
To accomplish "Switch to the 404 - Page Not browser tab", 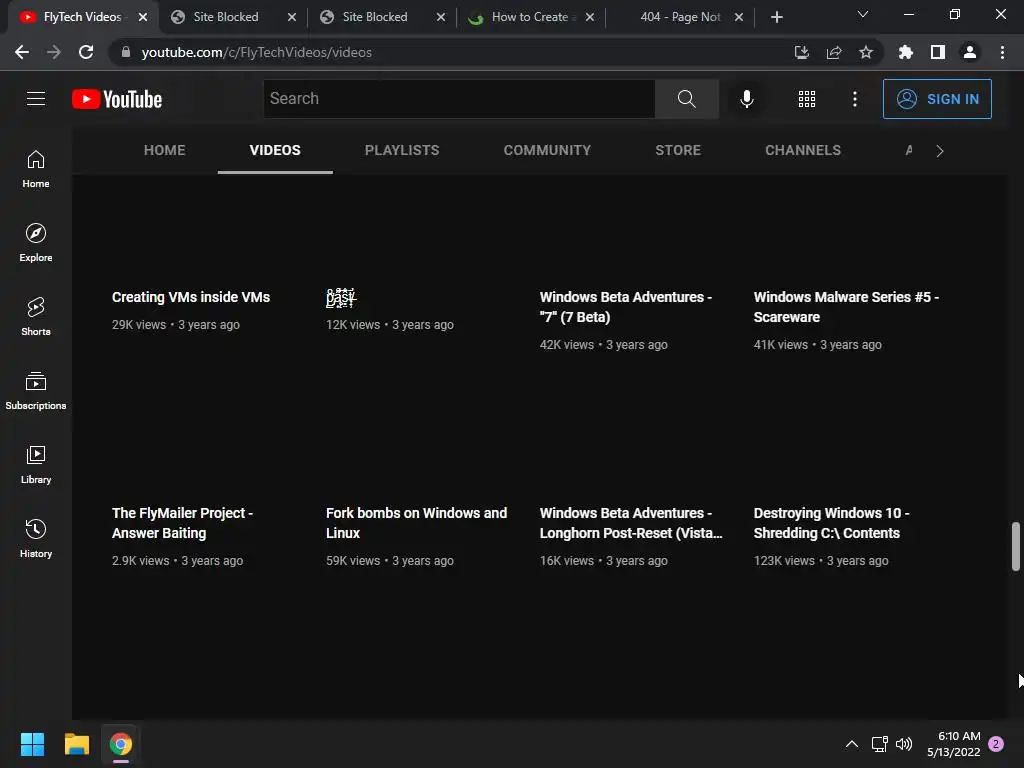I will coord(680,17).
